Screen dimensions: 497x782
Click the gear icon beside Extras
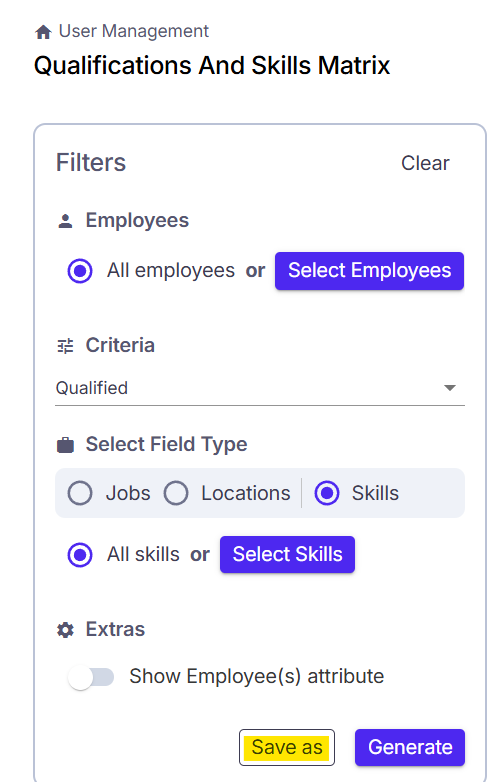click(x=65, y=630)
